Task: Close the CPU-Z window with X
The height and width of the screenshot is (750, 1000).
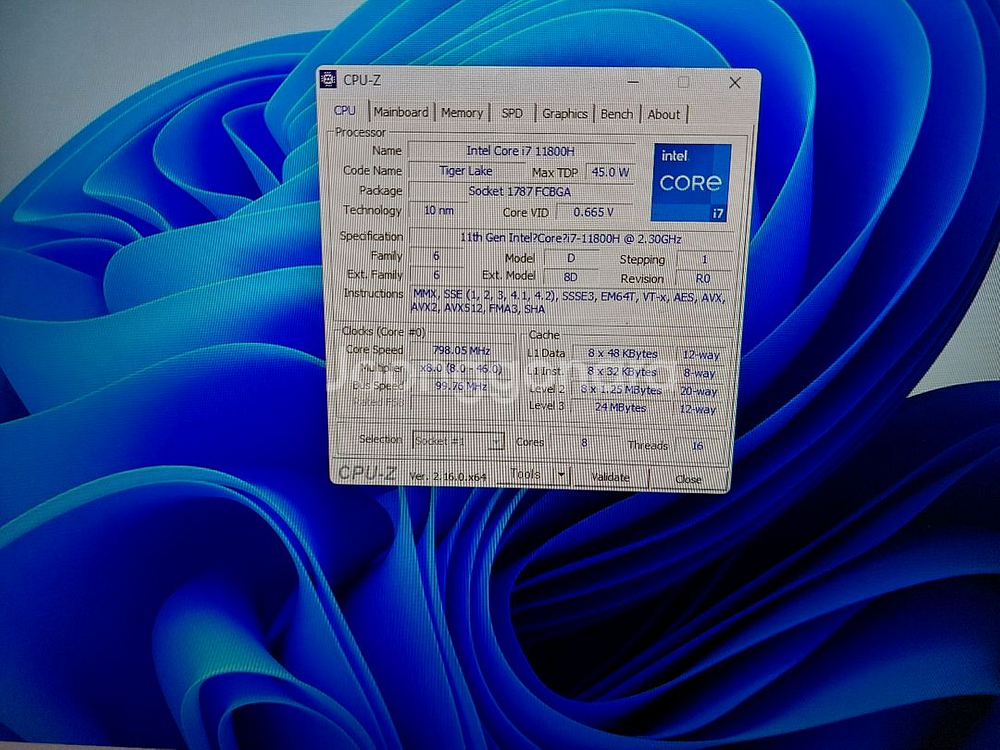Action: pos(735,83)
